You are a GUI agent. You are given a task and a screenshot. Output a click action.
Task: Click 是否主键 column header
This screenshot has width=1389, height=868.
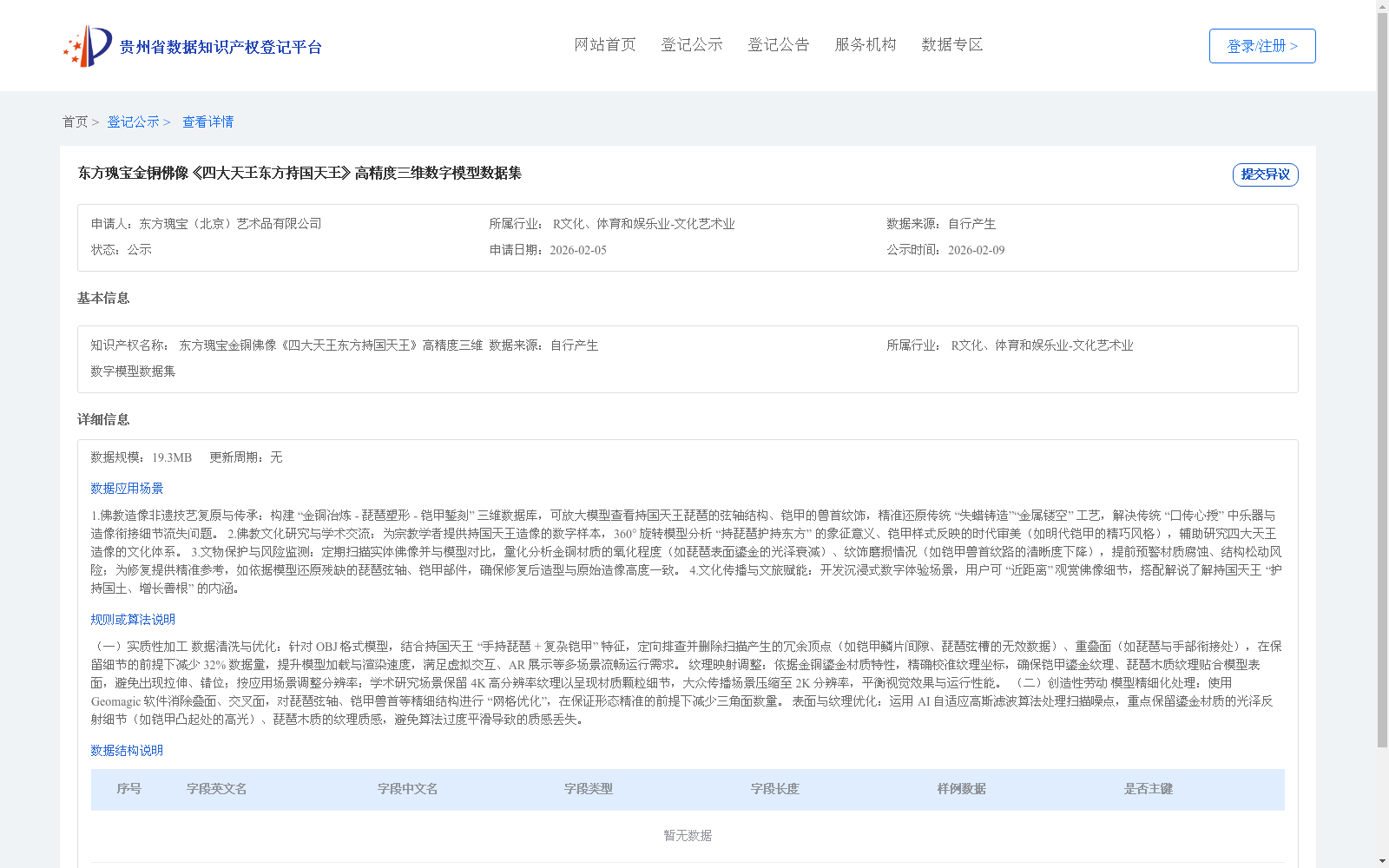tap(1149, 789)
